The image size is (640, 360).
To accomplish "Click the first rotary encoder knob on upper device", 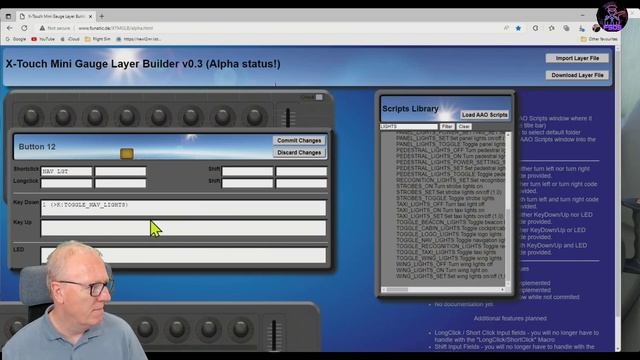I will coord(31,117).
